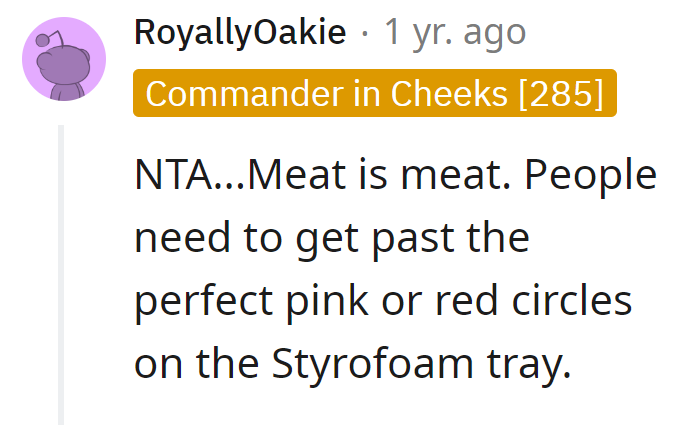Click the word "Cheeks" in the orange flair

pos(449,94)
